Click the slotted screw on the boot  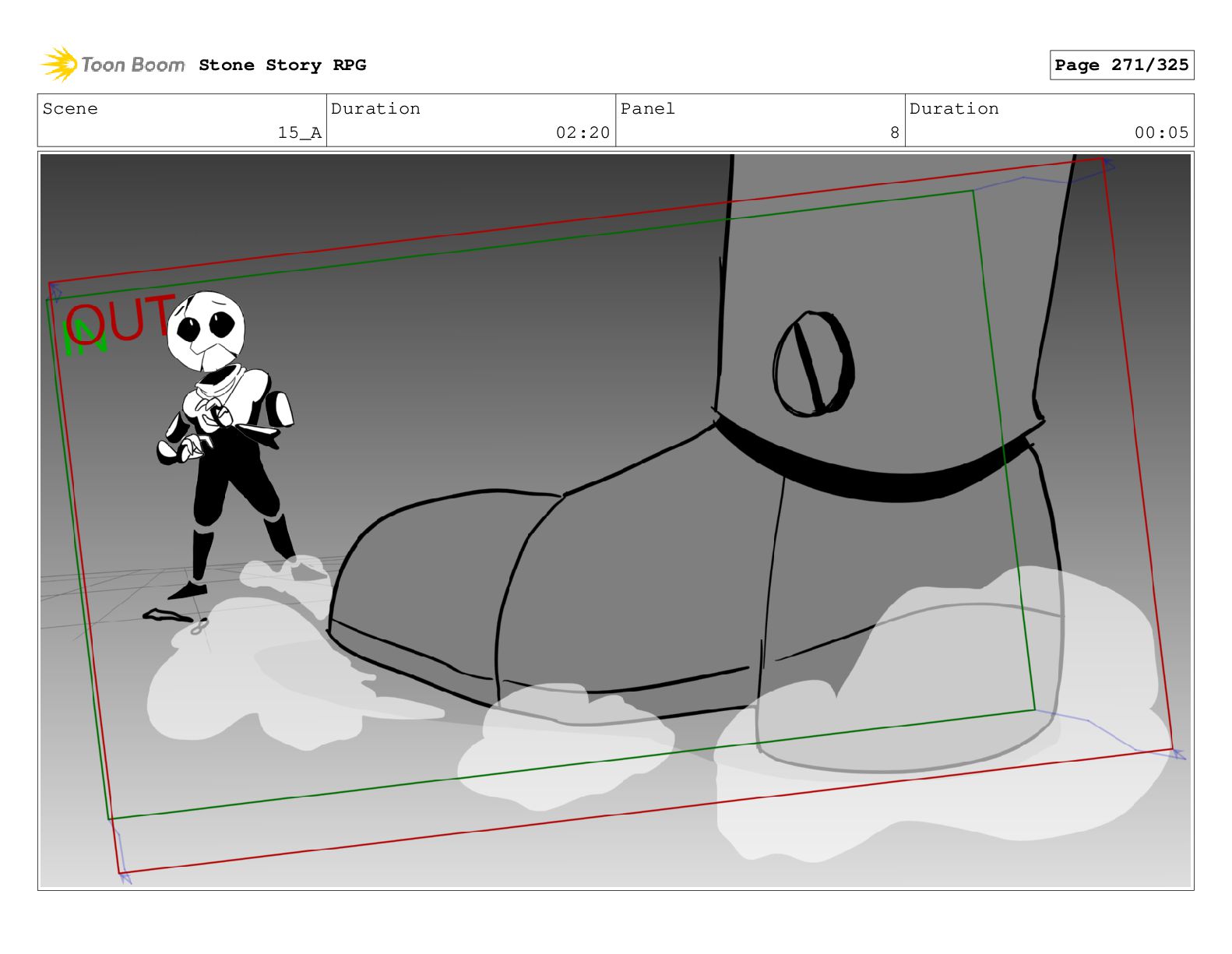click(813, 364)
